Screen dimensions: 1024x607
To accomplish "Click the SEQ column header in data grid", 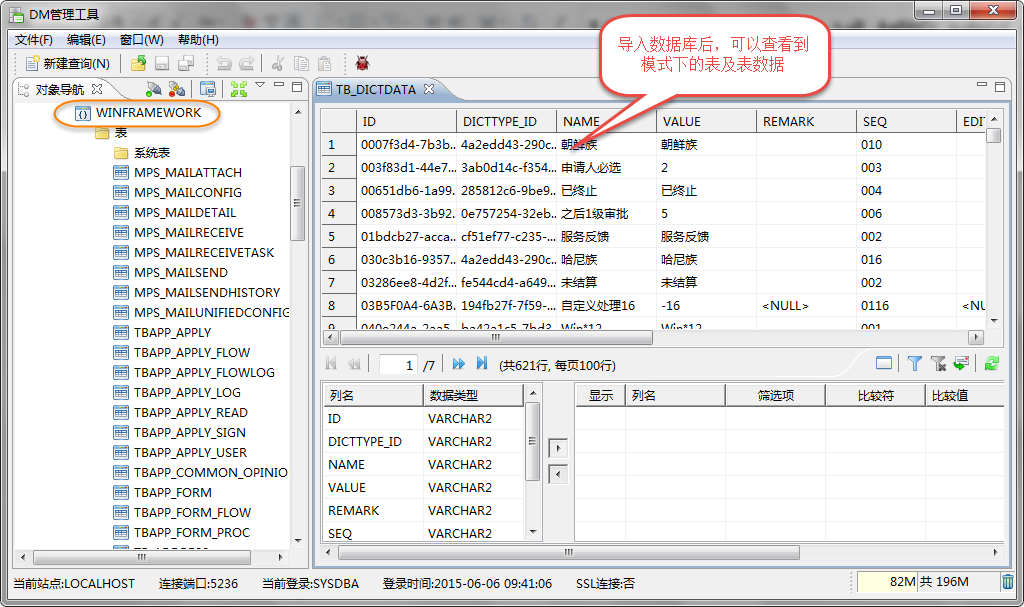I will [906, 122].
